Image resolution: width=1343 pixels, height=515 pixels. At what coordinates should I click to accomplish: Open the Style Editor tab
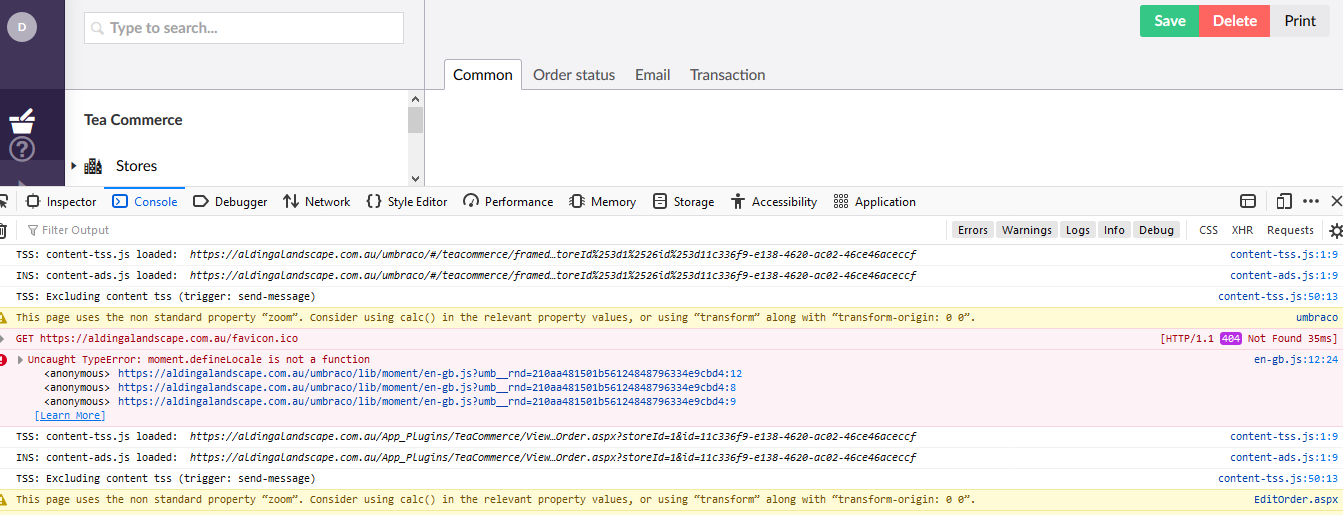click(x=406, y=201)
